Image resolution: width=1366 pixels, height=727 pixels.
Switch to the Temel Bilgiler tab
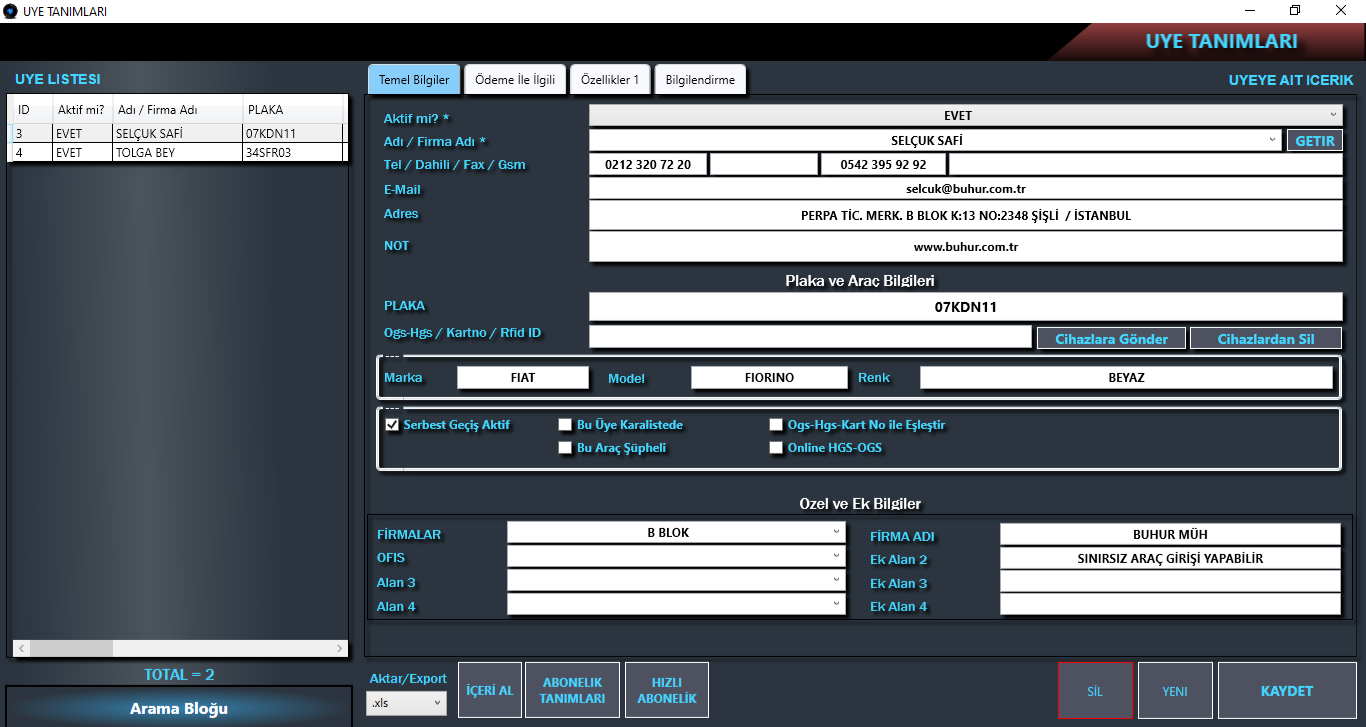(x=414, y=80)
